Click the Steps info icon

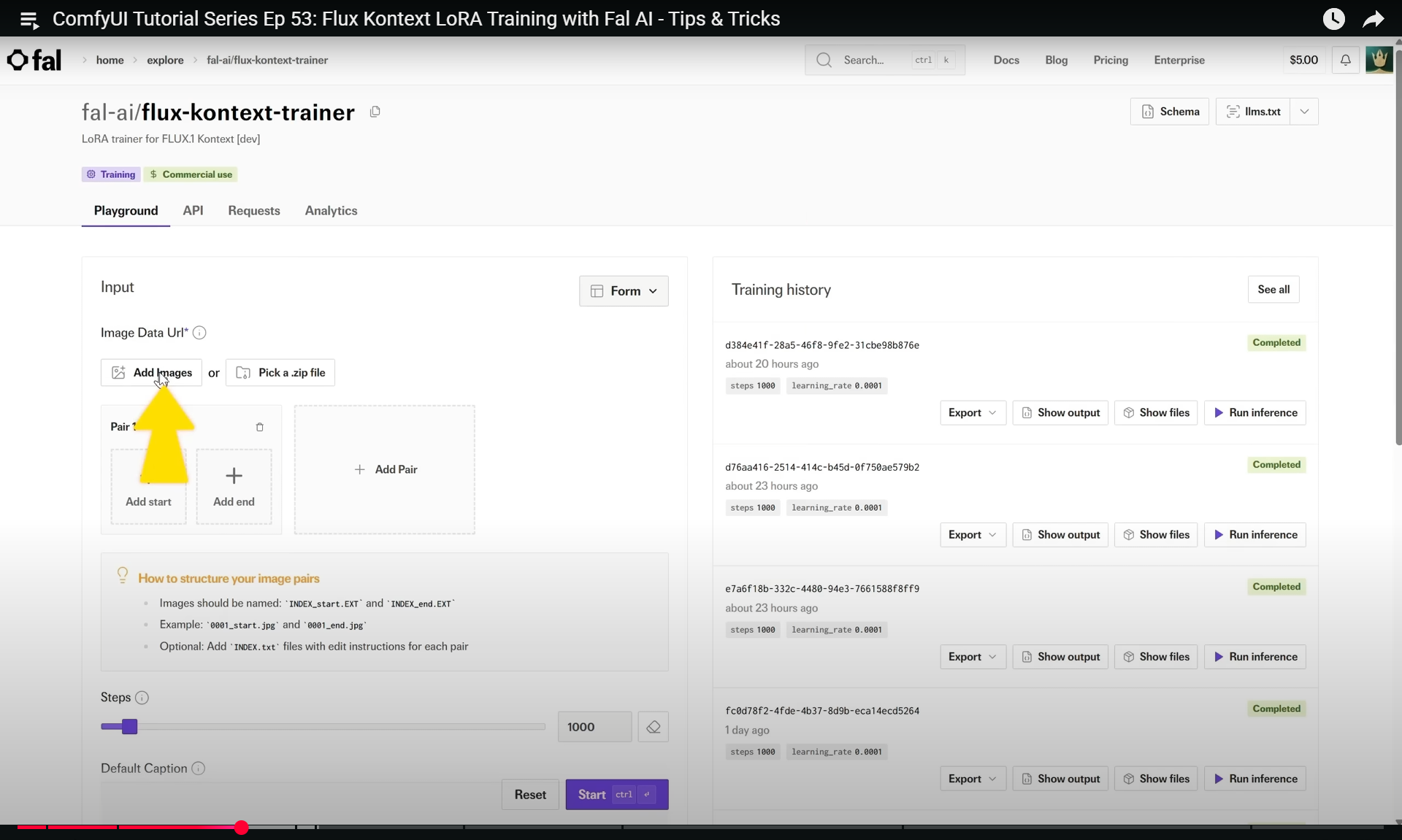click(x=142, y=698)
